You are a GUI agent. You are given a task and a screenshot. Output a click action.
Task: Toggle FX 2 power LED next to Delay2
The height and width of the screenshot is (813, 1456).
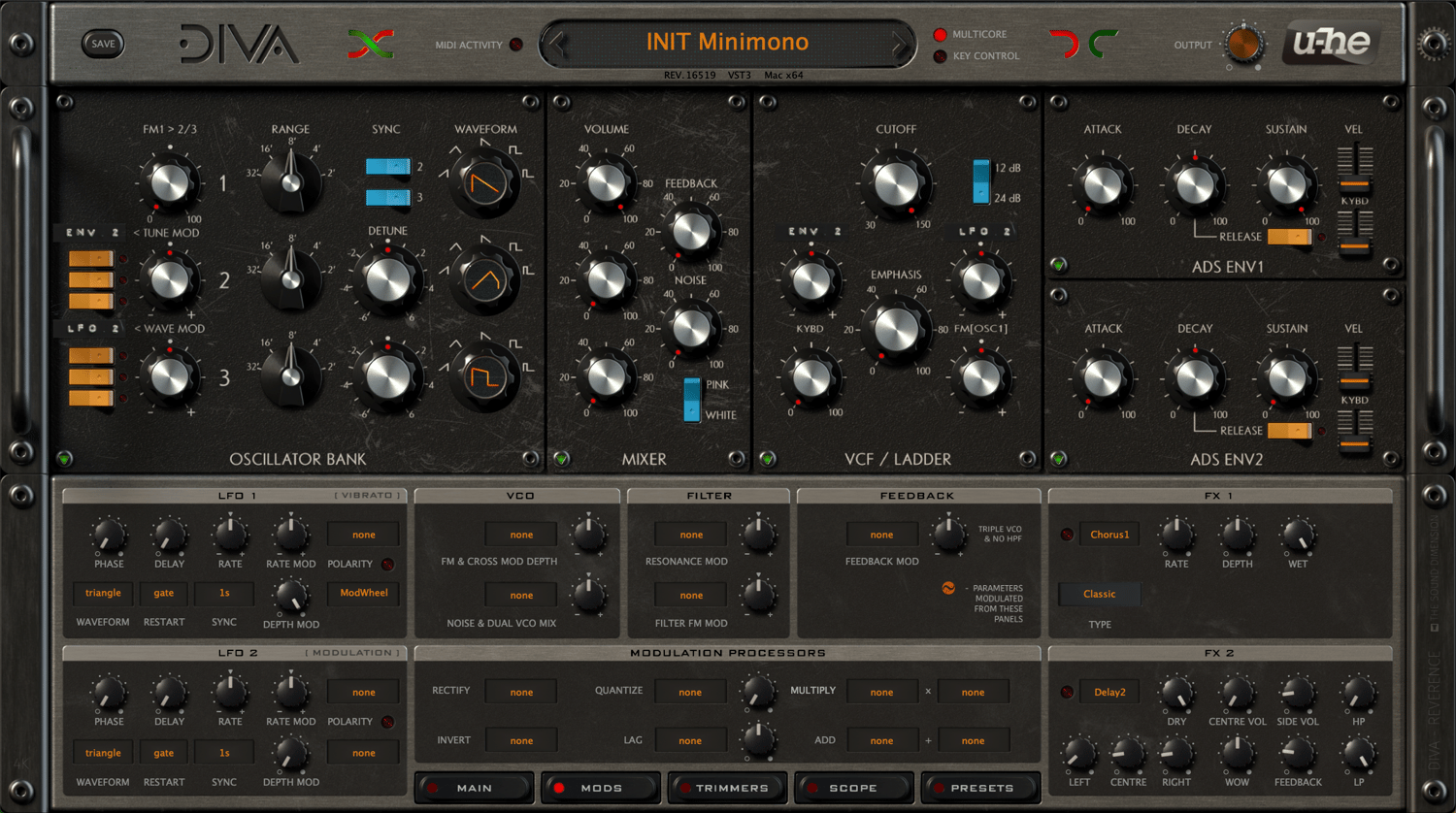[1067, 692]
